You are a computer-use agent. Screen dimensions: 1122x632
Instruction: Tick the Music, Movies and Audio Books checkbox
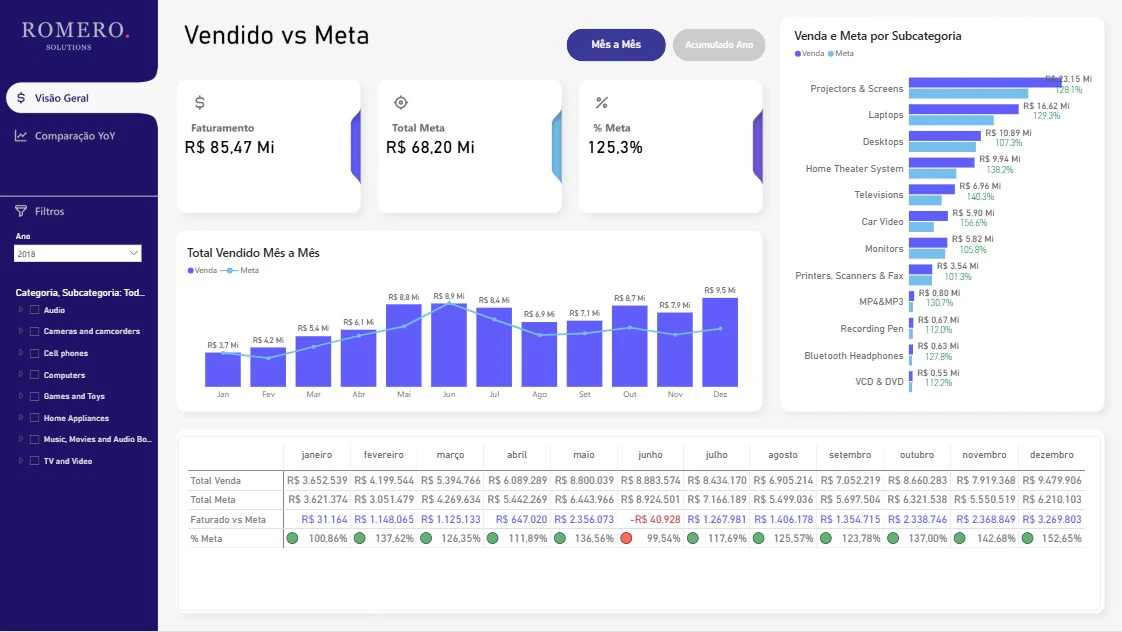point(34,439)
